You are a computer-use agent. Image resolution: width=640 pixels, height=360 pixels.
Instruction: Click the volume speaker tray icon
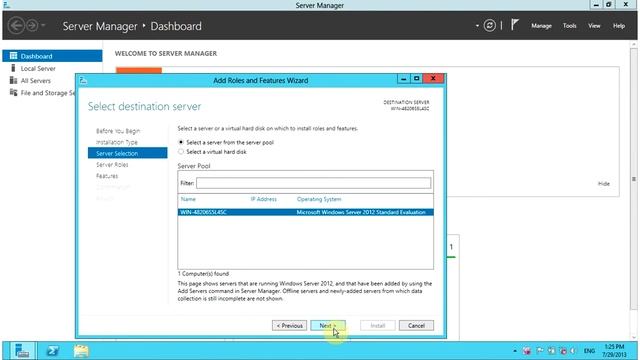click(x=573, y=351)
